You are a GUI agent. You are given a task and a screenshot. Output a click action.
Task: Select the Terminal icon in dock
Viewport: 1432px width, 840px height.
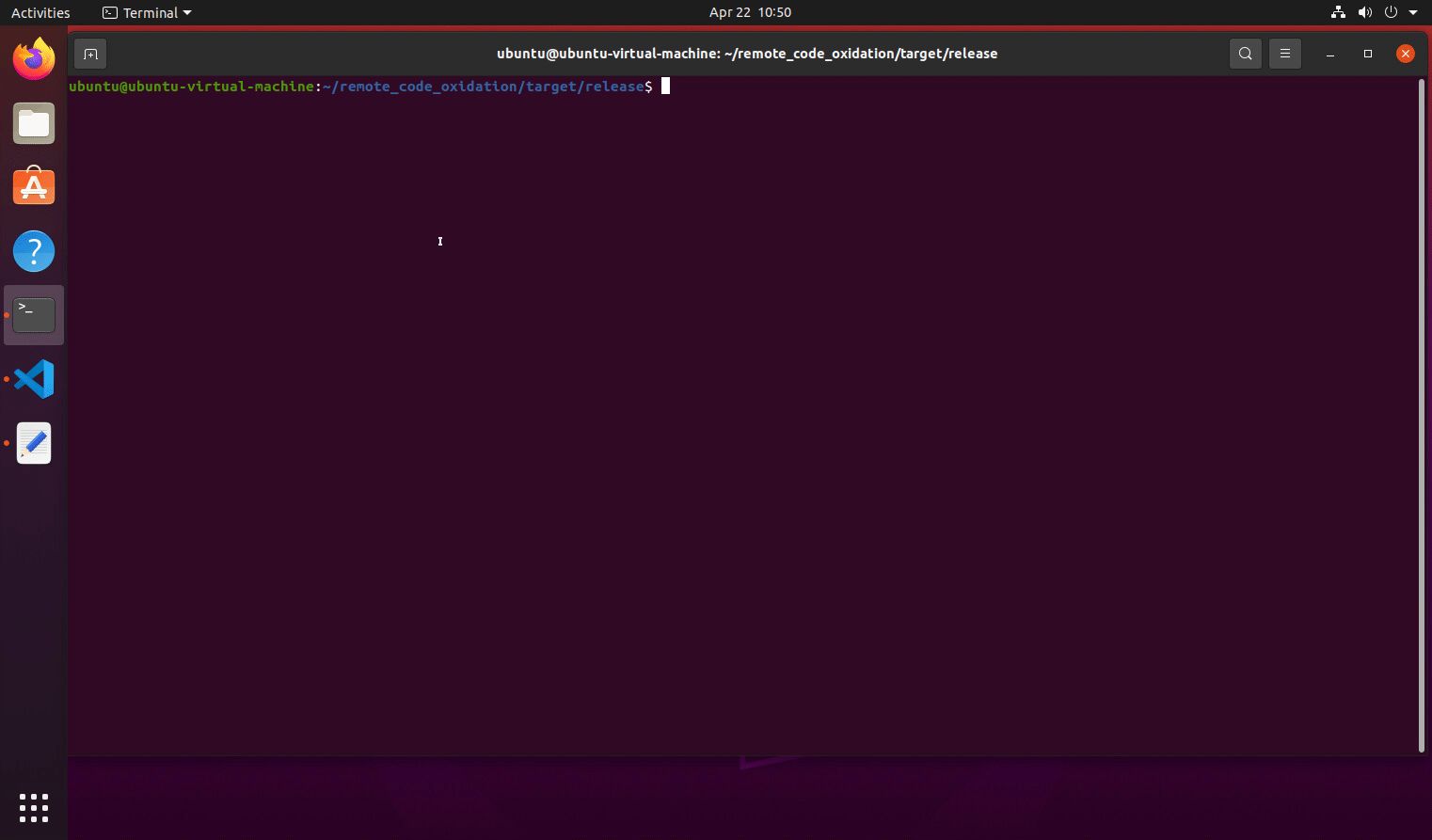(x=34, y=315)
